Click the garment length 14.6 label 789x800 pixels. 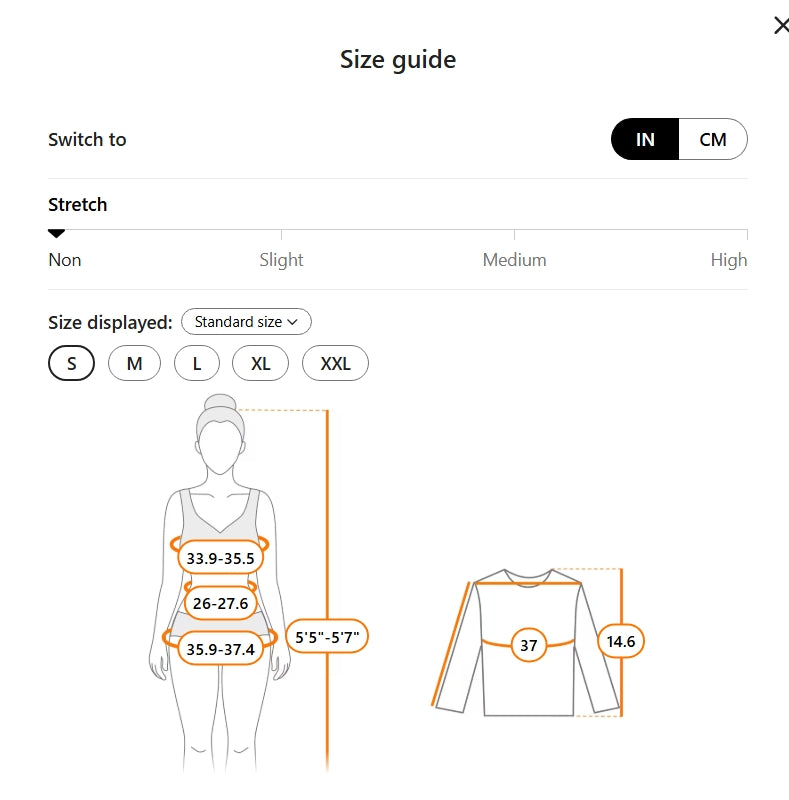(621, 641)
